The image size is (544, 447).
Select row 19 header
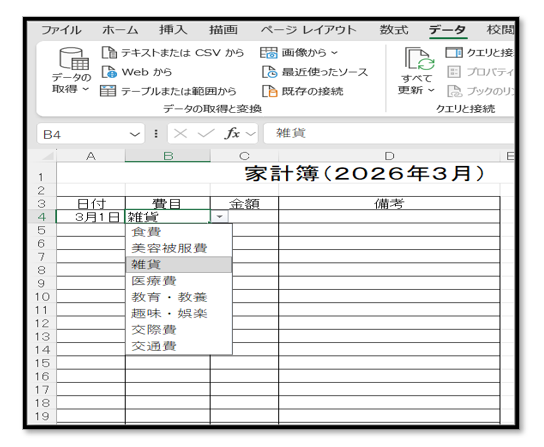(x=42, y=416)
